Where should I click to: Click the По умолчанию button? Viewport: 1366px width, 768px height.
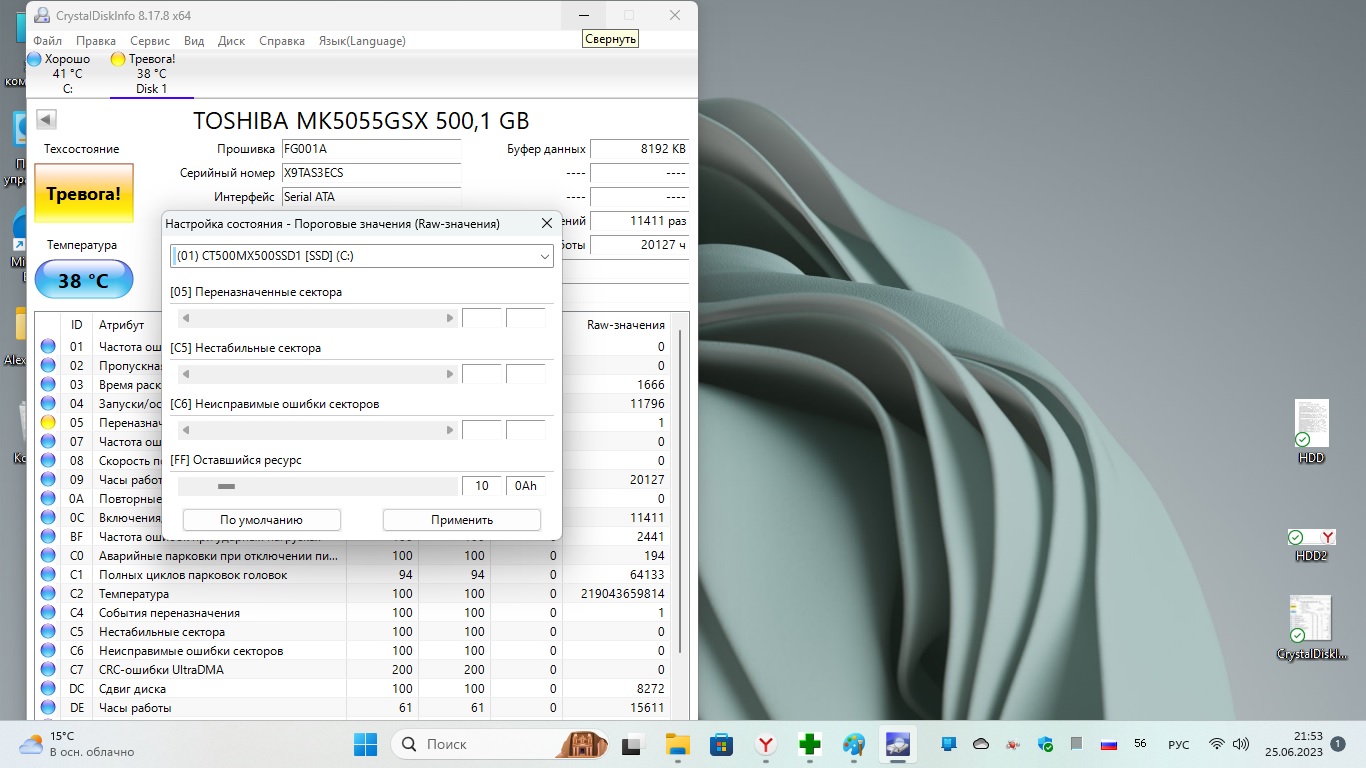tap(262, 520)
